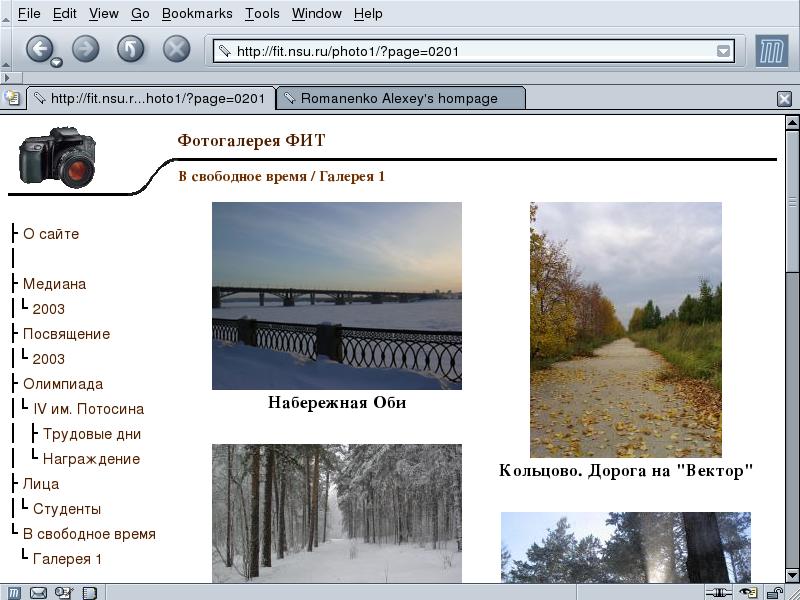This screenshot has height=600, width=800.
Task: Open Address Book from the status bar icon
Action: (x=89, y=593)
